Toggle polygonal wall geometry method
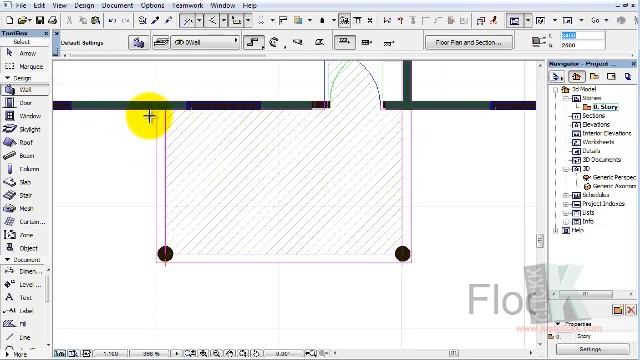The width and height of the screenshot is (640, 360). coord(319,42)
